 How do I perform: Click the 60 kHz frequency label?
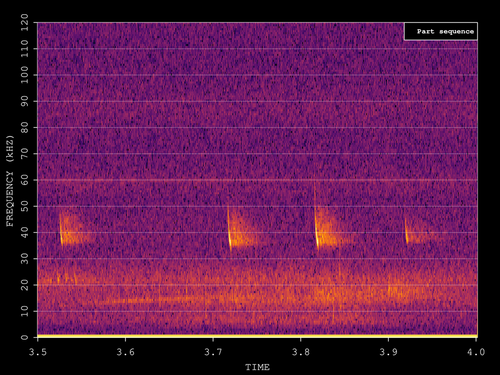(x=25, y=180)
